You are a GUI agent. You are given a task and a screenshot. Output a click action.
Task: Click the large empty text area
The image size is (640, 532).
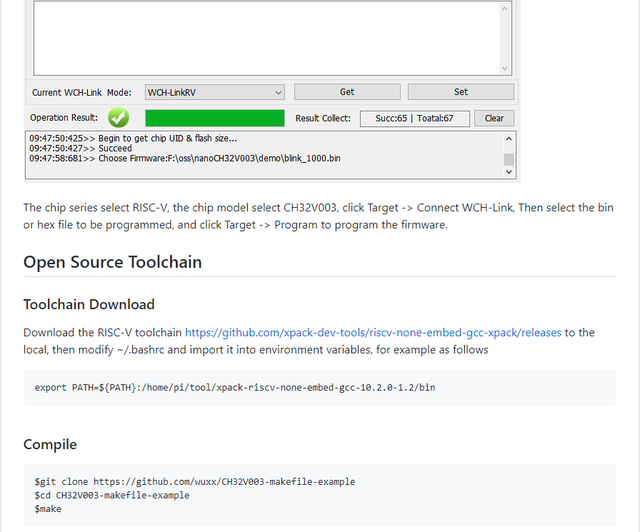[267, 38]
